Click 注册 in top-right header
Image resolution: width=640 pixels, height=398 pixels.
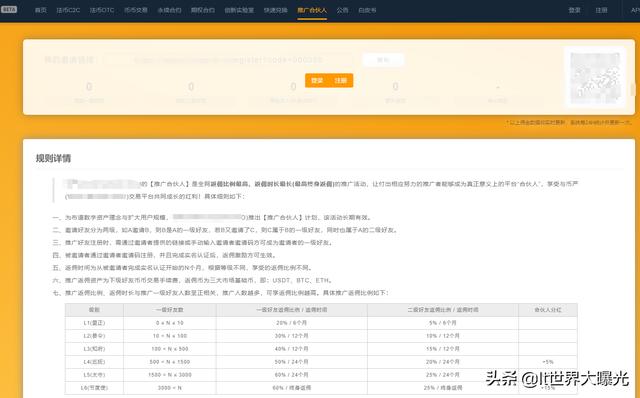[x=602, y=10]
